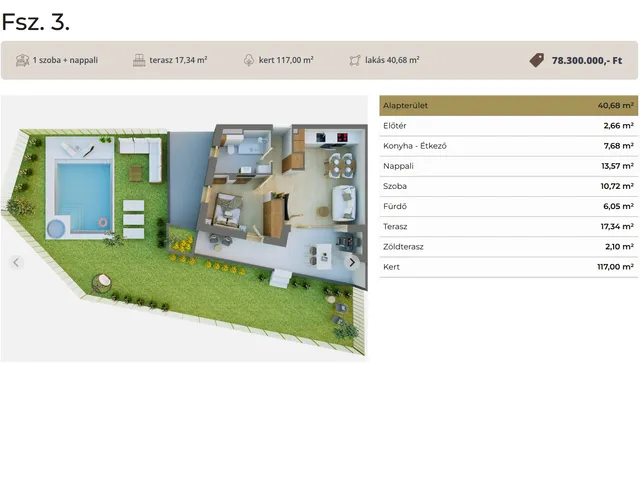Screen dimensions: 640x480
Task: Advance to next floor plan image
Action: (x=352, y=262)
